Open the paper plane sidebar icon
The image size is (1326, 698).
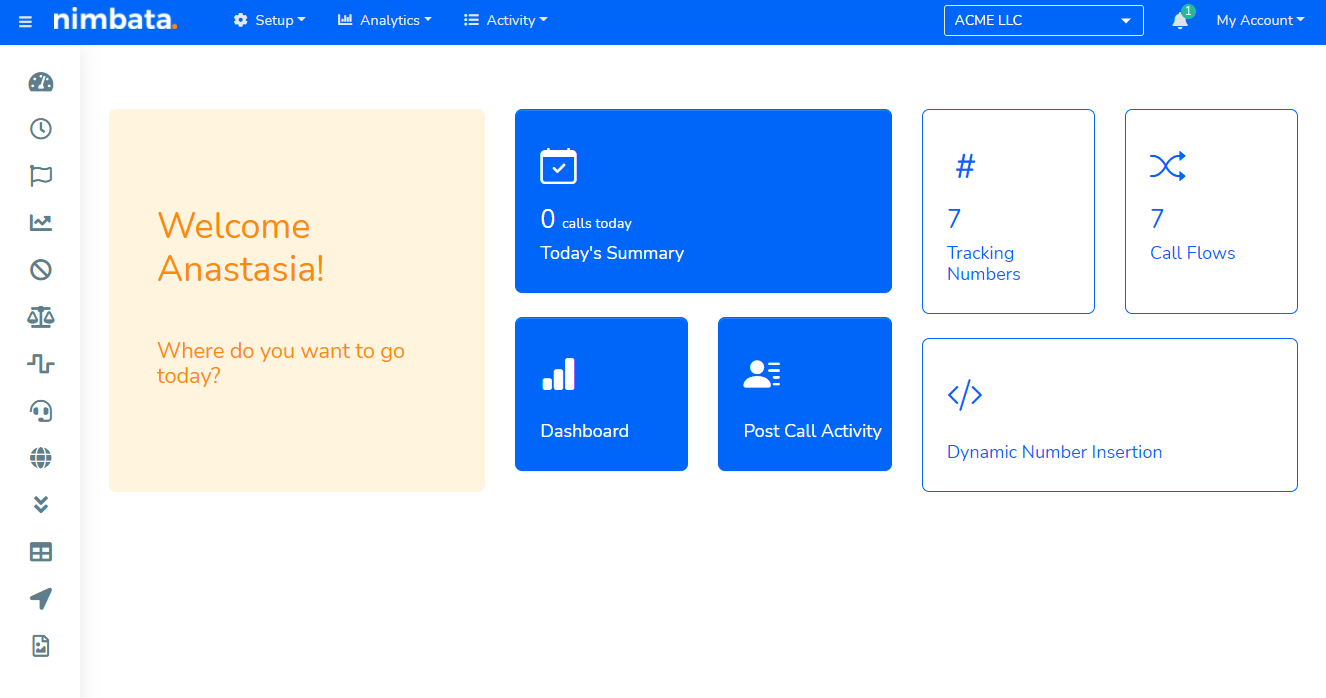(41, 598)
